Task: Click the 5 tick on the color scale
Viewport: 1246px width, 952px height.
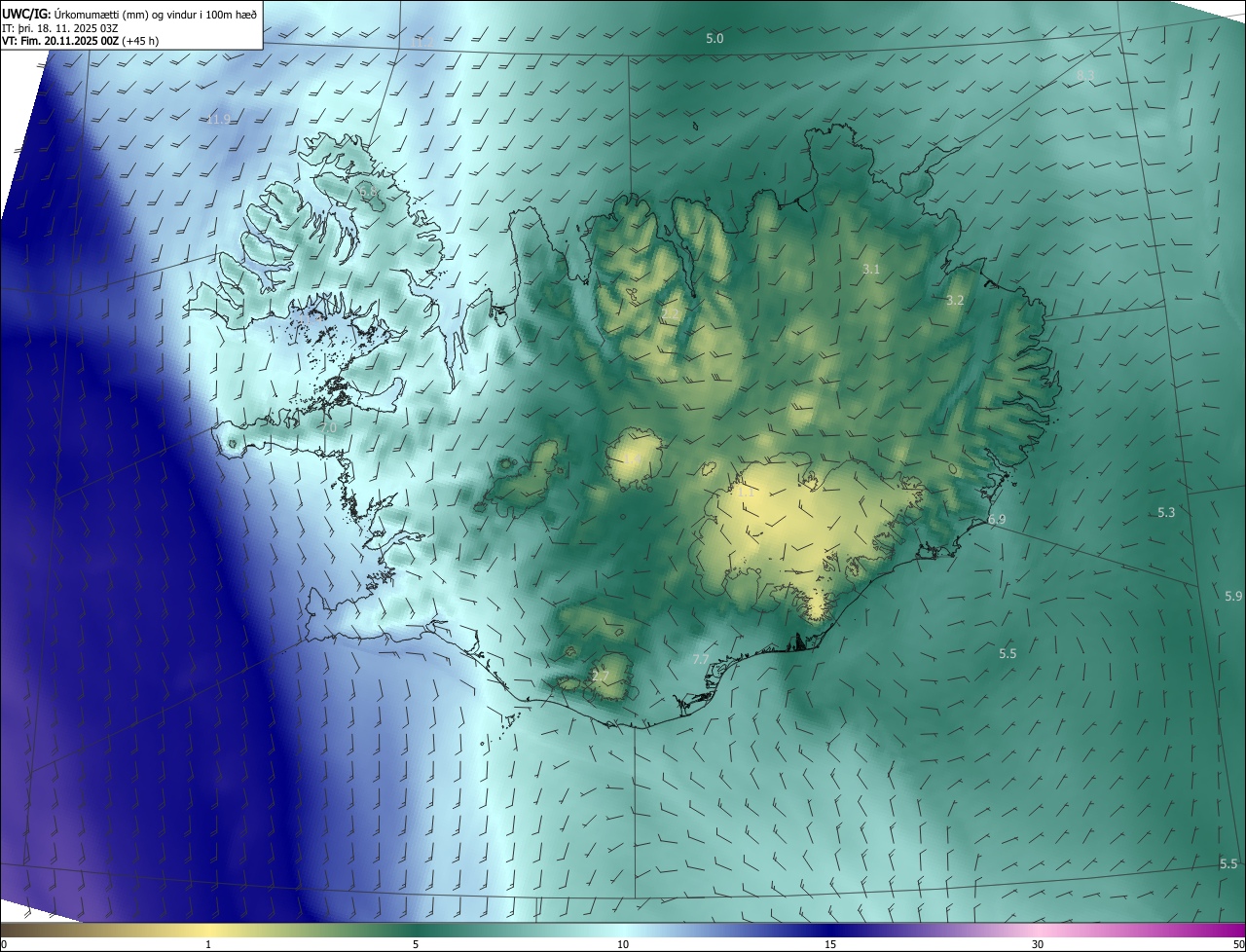Action: click(416, 944)
